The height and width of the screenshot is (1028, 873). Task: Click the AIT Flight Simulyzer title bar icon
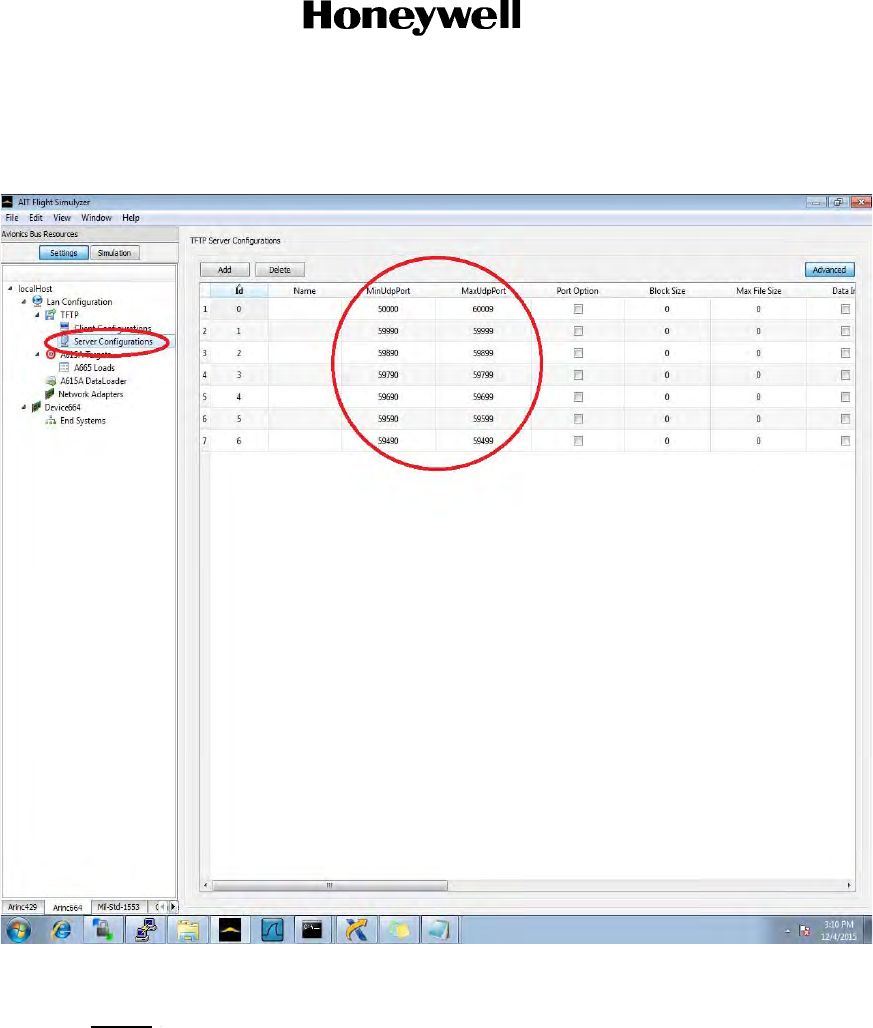[8, 202]
